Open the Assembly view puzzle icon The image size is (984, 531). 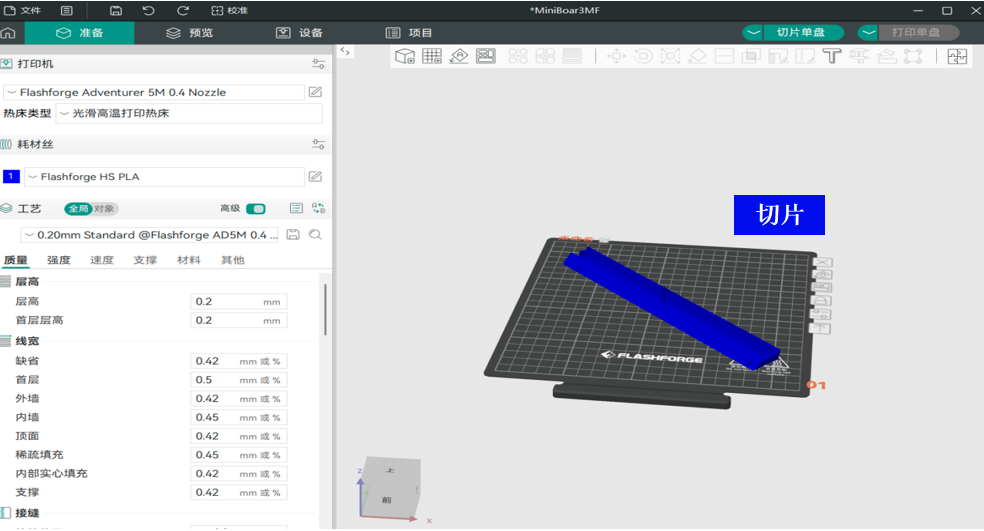pyautogui.click(x=957, y=56)
